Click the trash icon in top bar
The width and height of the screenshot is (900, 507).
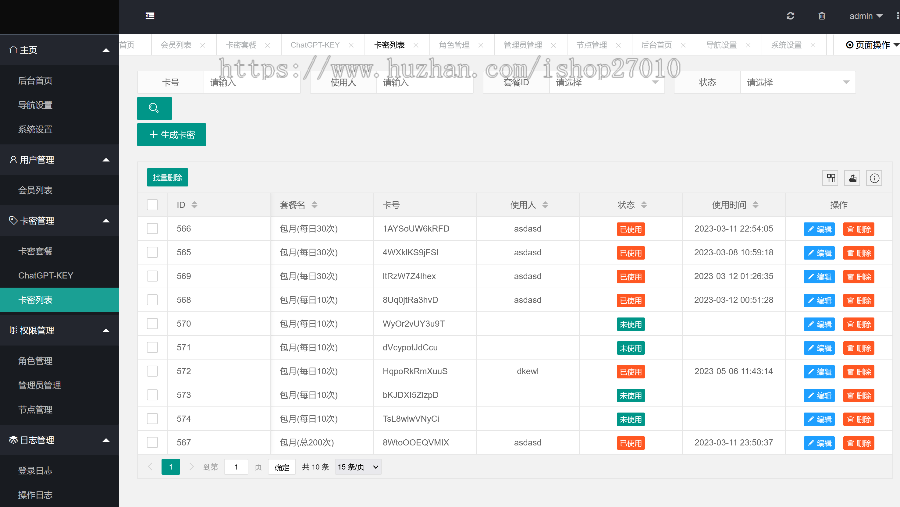822,16
